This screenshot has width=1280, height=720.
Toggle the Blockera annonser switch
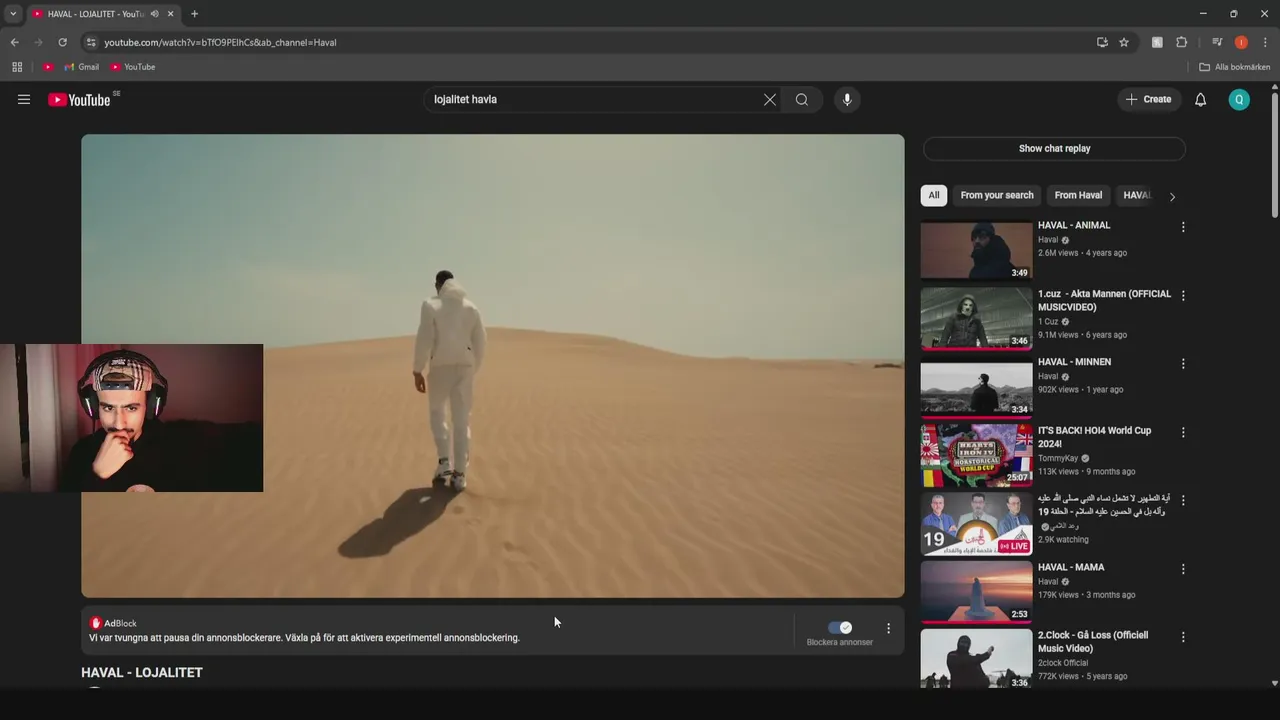tap(840, 627)
